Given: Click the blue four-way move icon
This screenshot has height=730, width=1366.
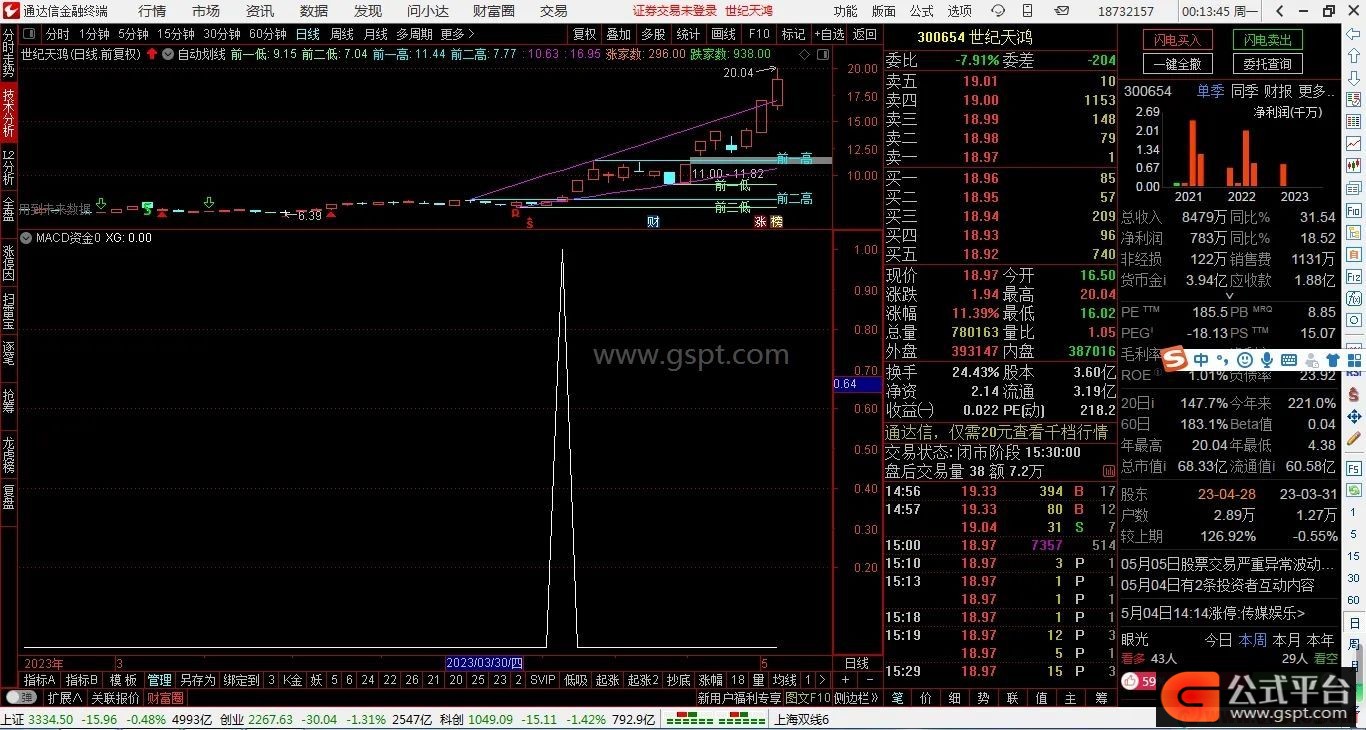Looking at the screenshot, I should pos(1354,416).
